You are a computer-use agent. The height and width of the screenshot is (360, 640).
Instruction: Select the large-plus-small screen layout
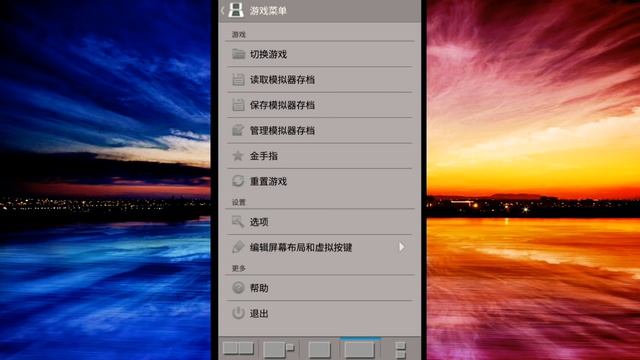coord(279,350)
